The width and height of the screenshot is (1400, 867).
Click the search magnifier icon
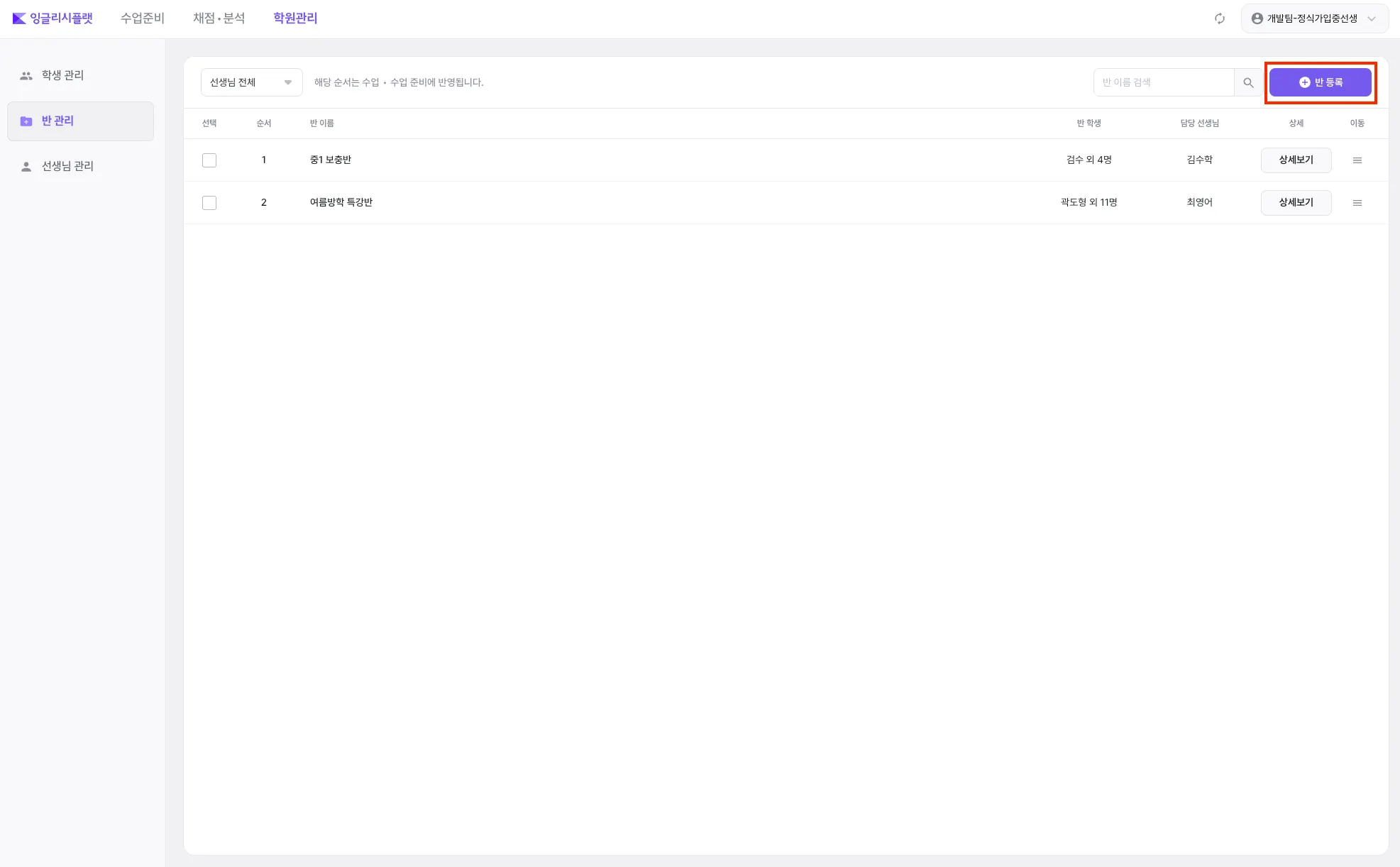pos(1248,83)
